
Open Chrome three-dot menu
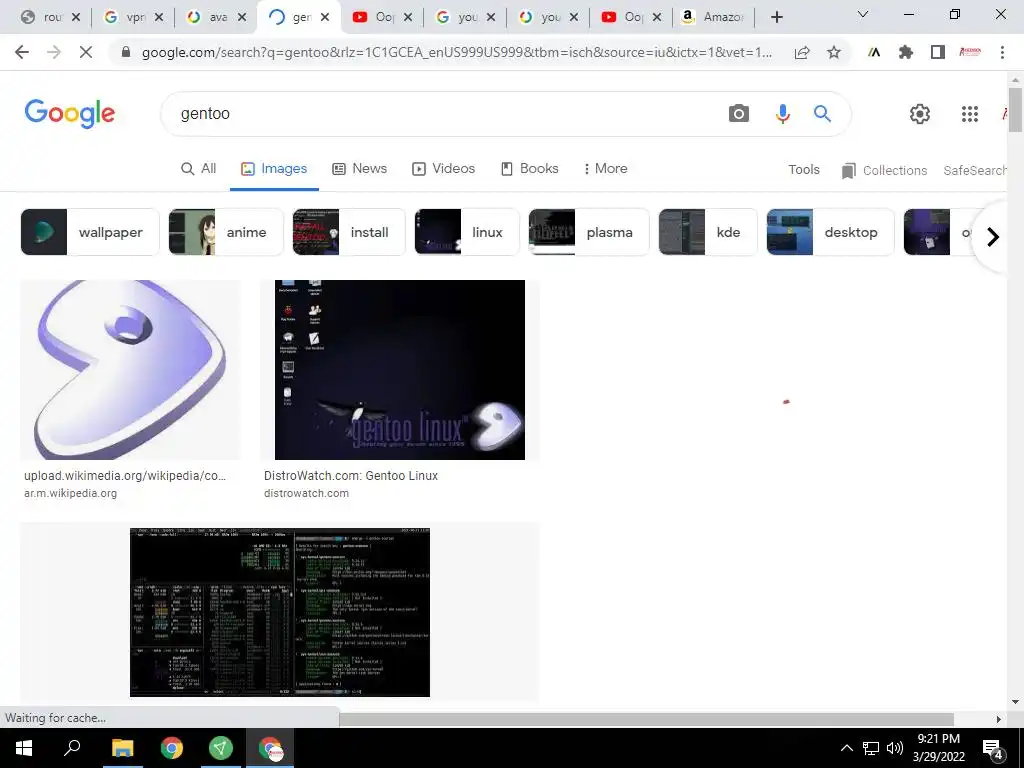point(1002,52)
